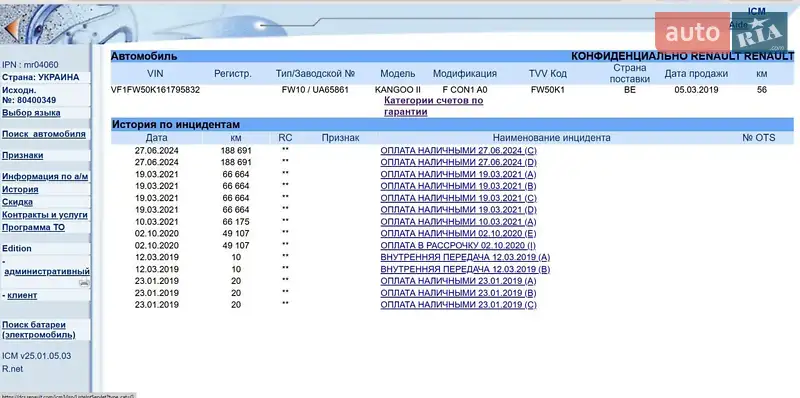The height and width of the screenshot is (398, 800).
Task: Go to Признаки sidebar link
Action: coord(22,155)
